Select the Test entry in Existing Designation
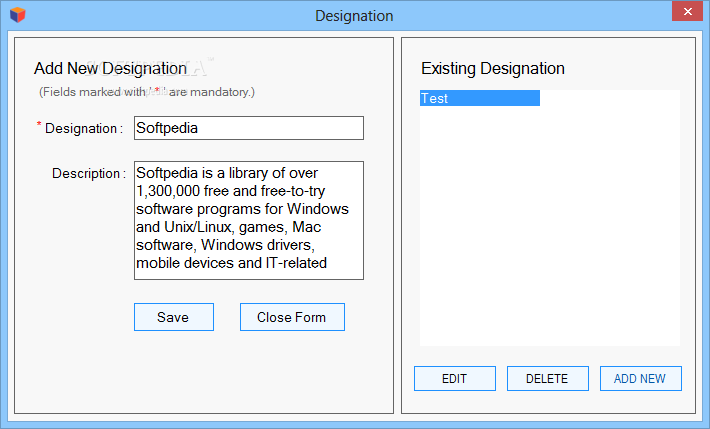Image resolution: width=710 pixels, height=429 pixels. pos(480,98)
